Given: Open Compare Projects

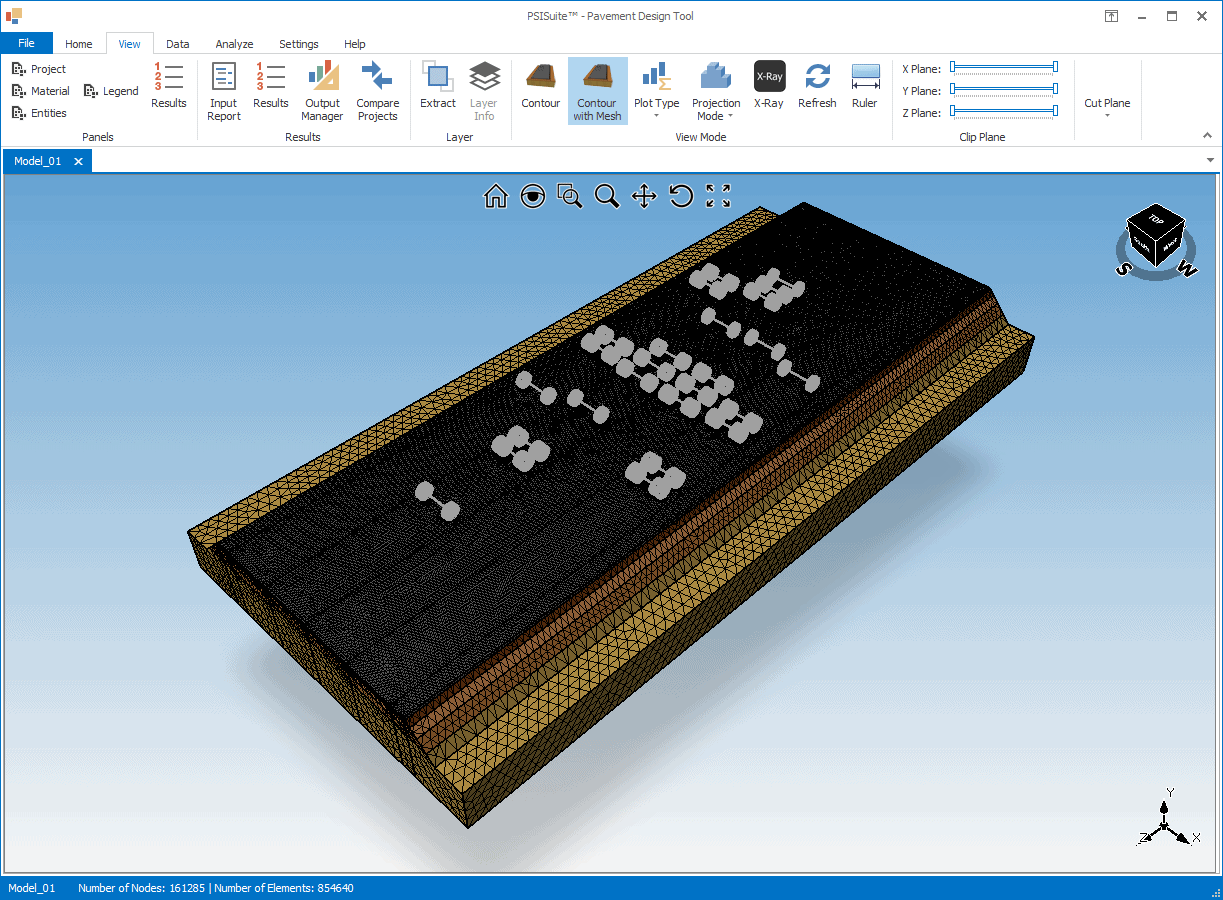Looking at the screenshot, I should click(377, 92).
